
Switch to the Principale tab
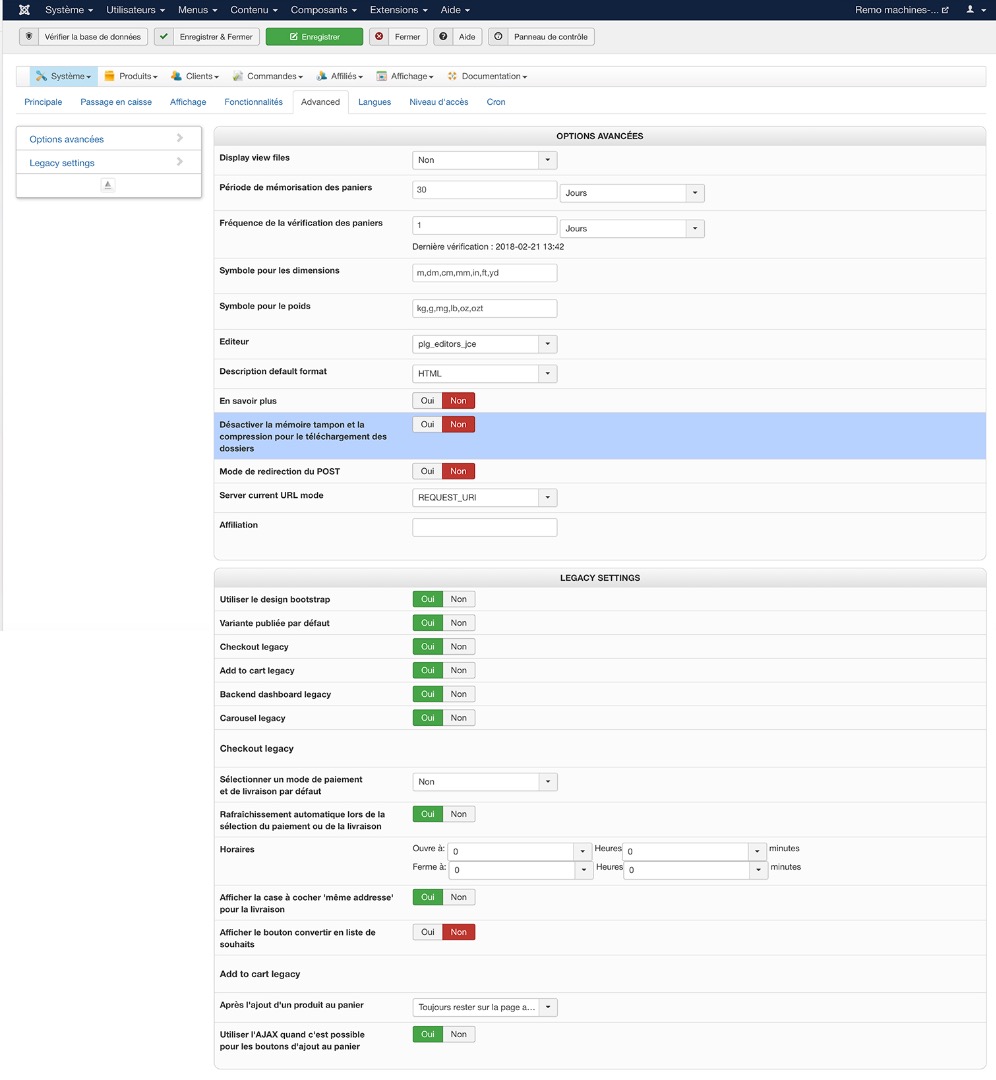(43, 102)
